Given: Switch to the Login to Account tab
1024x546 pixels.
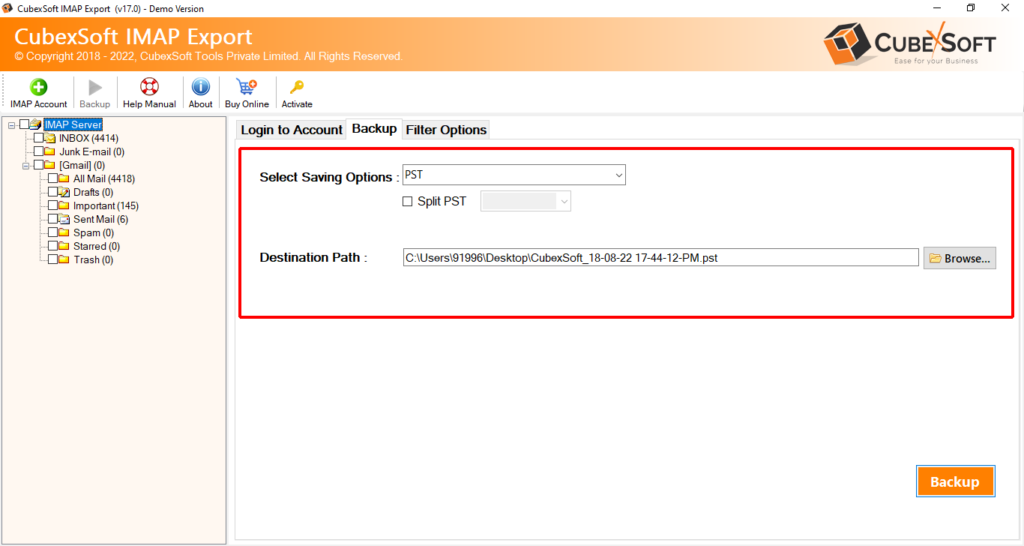Looking at the screenshot, I should (291, 130).
